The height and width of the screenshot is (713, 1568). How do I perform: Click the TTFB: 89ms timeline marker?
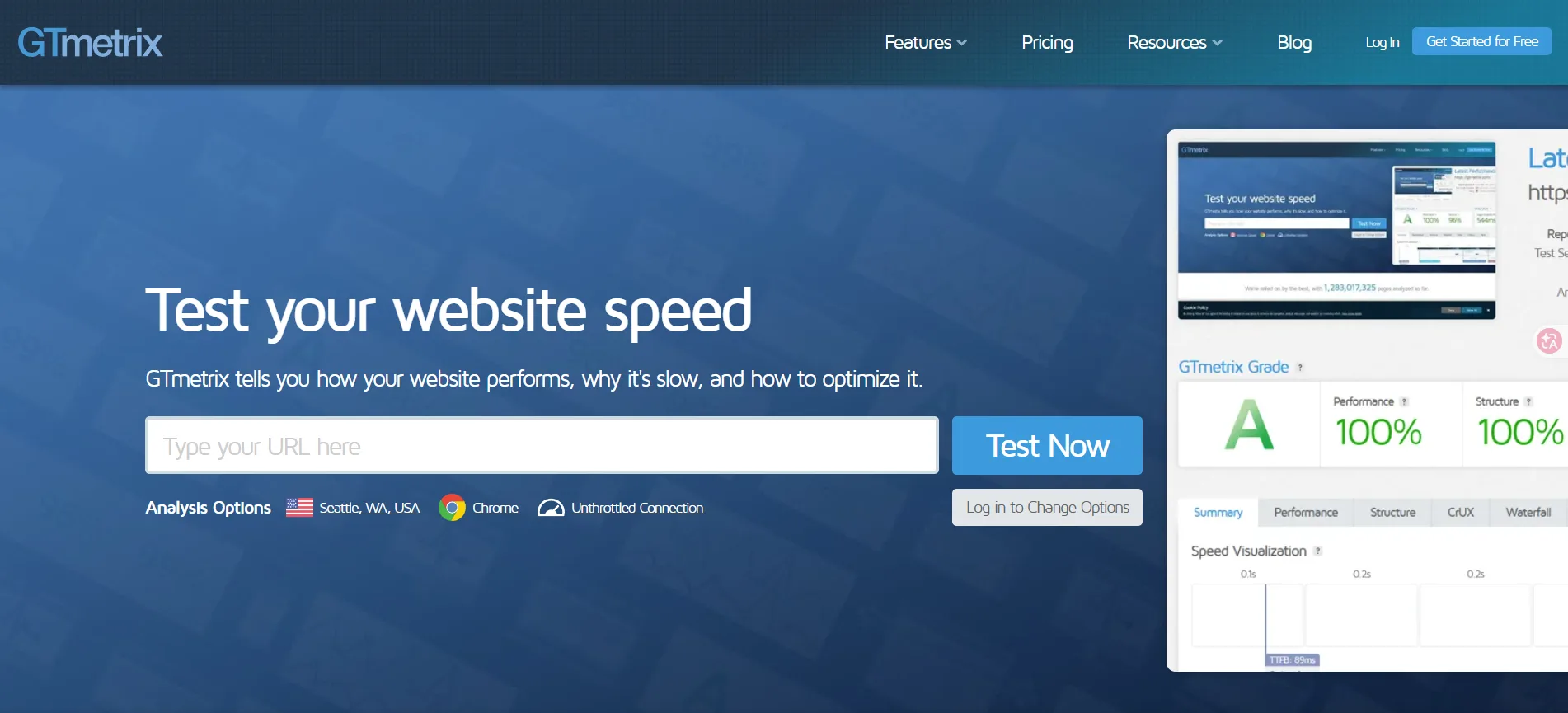point(1293,659)
